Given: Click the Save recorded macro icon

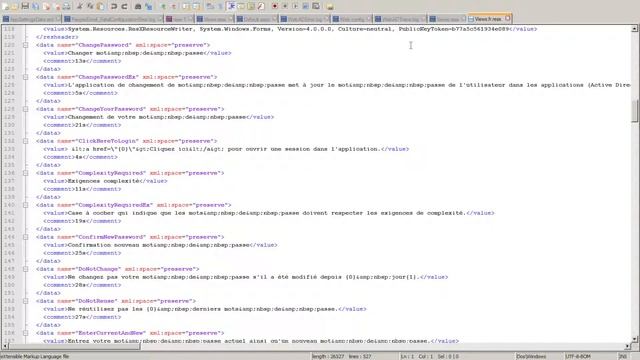Looking at the screenshot, I should coord(316,7).
